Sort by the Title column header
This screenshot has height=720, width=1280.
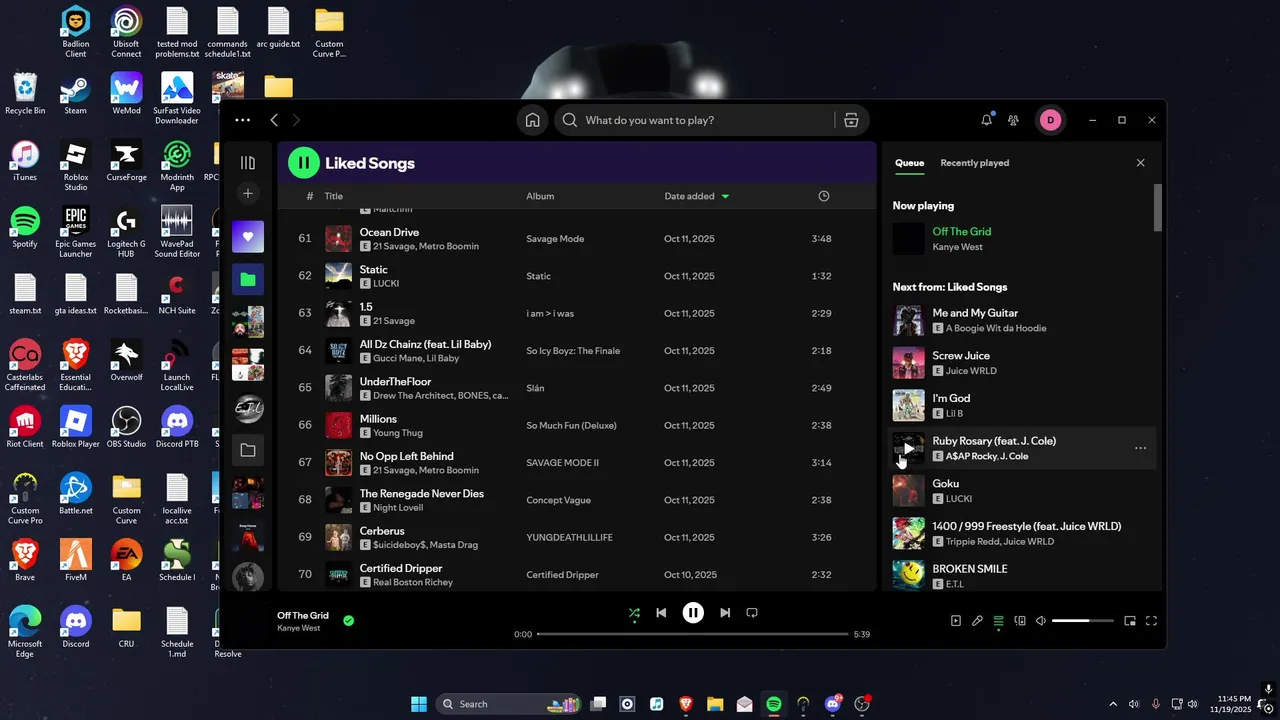click(x=333, y=196)
